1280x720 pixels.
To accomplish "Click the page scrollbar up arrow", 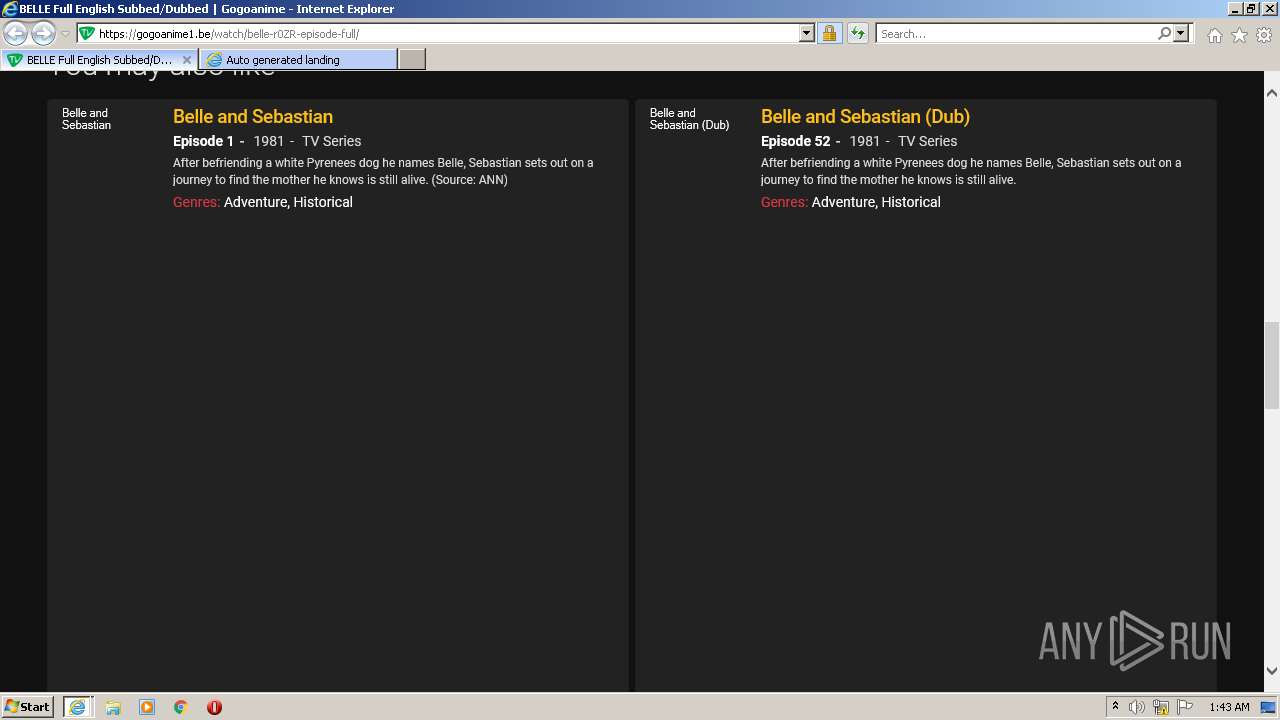I will (1272, 93).
